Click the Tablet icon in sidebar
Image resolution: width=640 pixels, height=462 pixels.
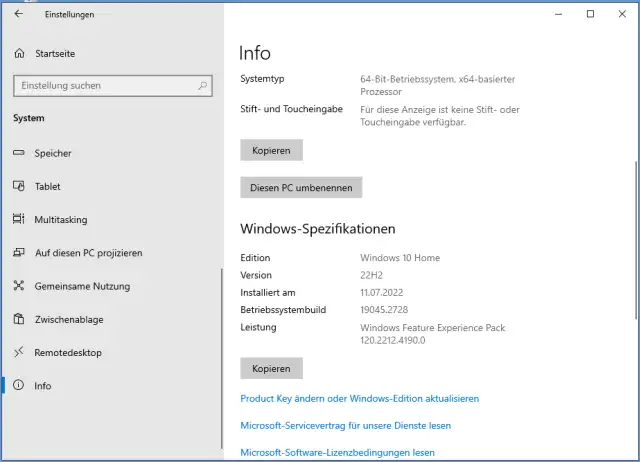18,186
